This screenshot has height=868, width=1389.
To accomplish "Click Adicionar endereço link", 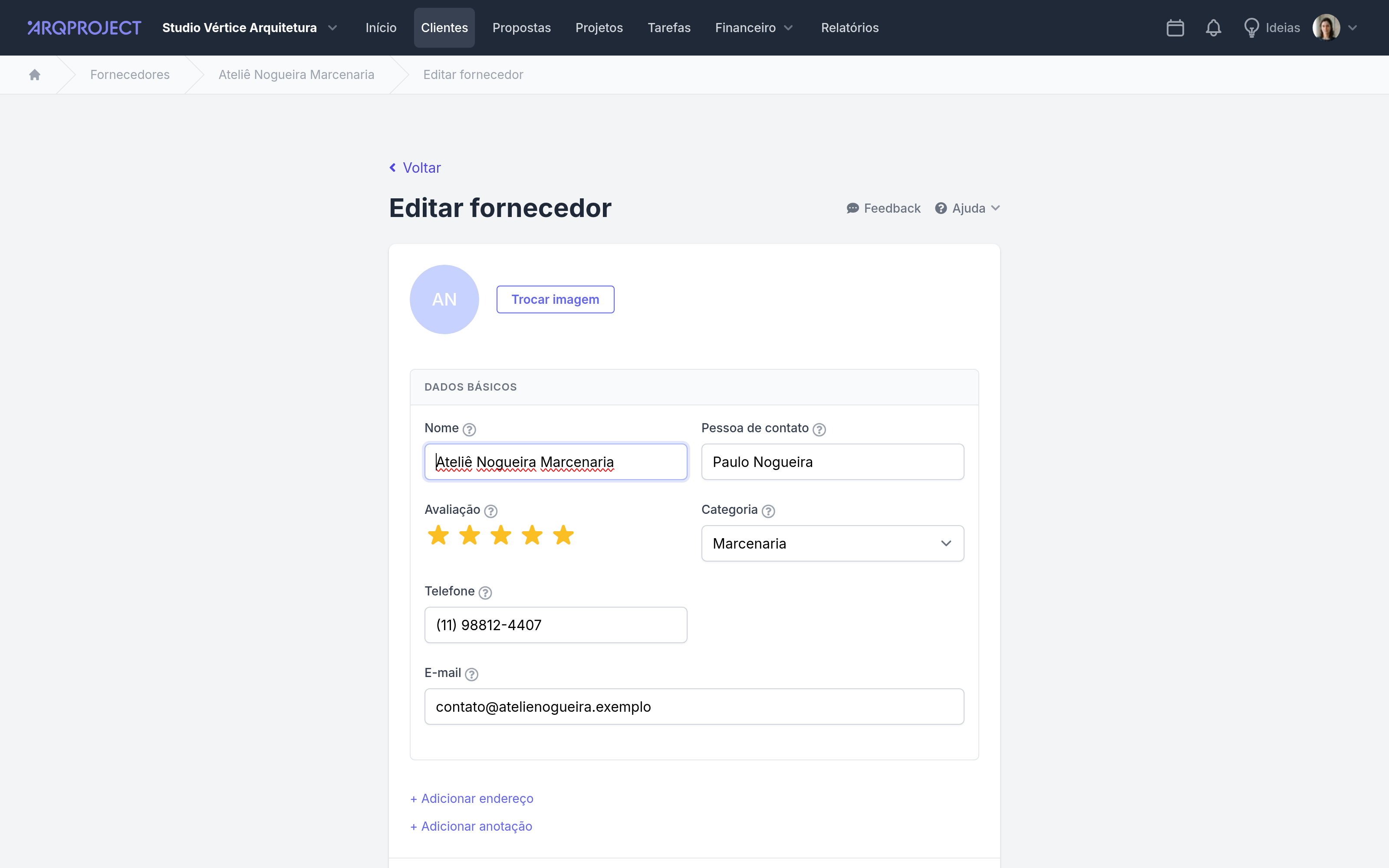I will coord(472,799).
